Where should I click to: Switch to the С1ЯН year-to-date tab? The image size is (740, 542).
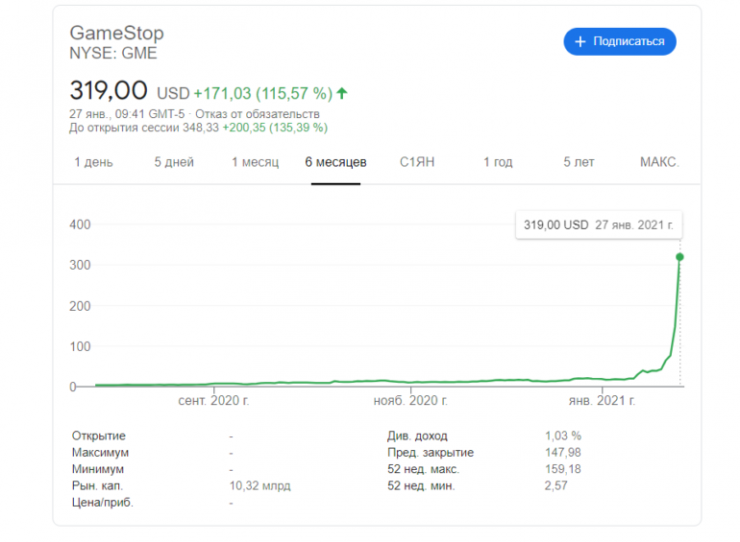(x=416, y=162)
